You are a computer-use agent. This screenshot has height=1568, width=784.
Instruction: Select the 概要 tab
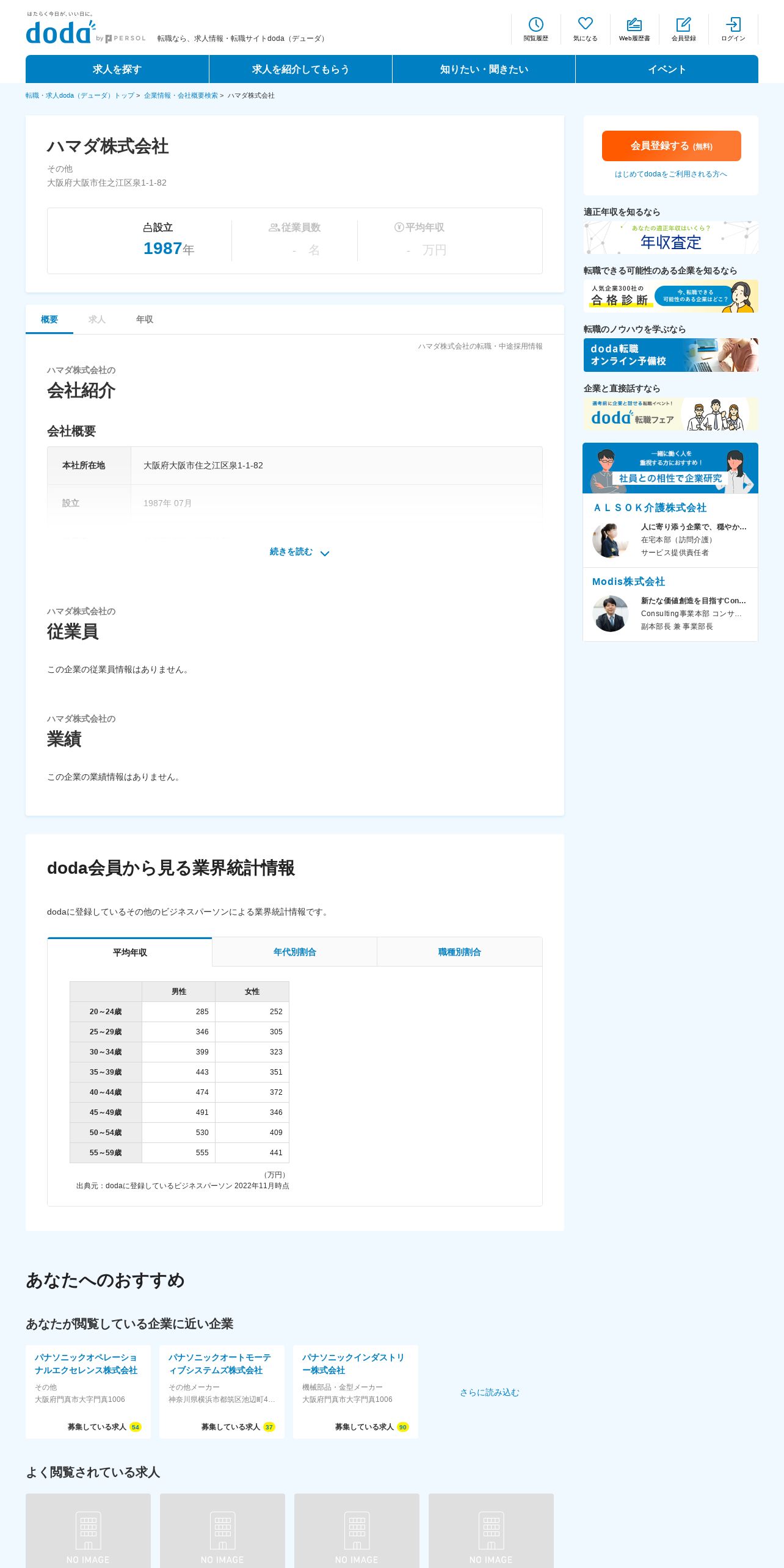(49, 319)
